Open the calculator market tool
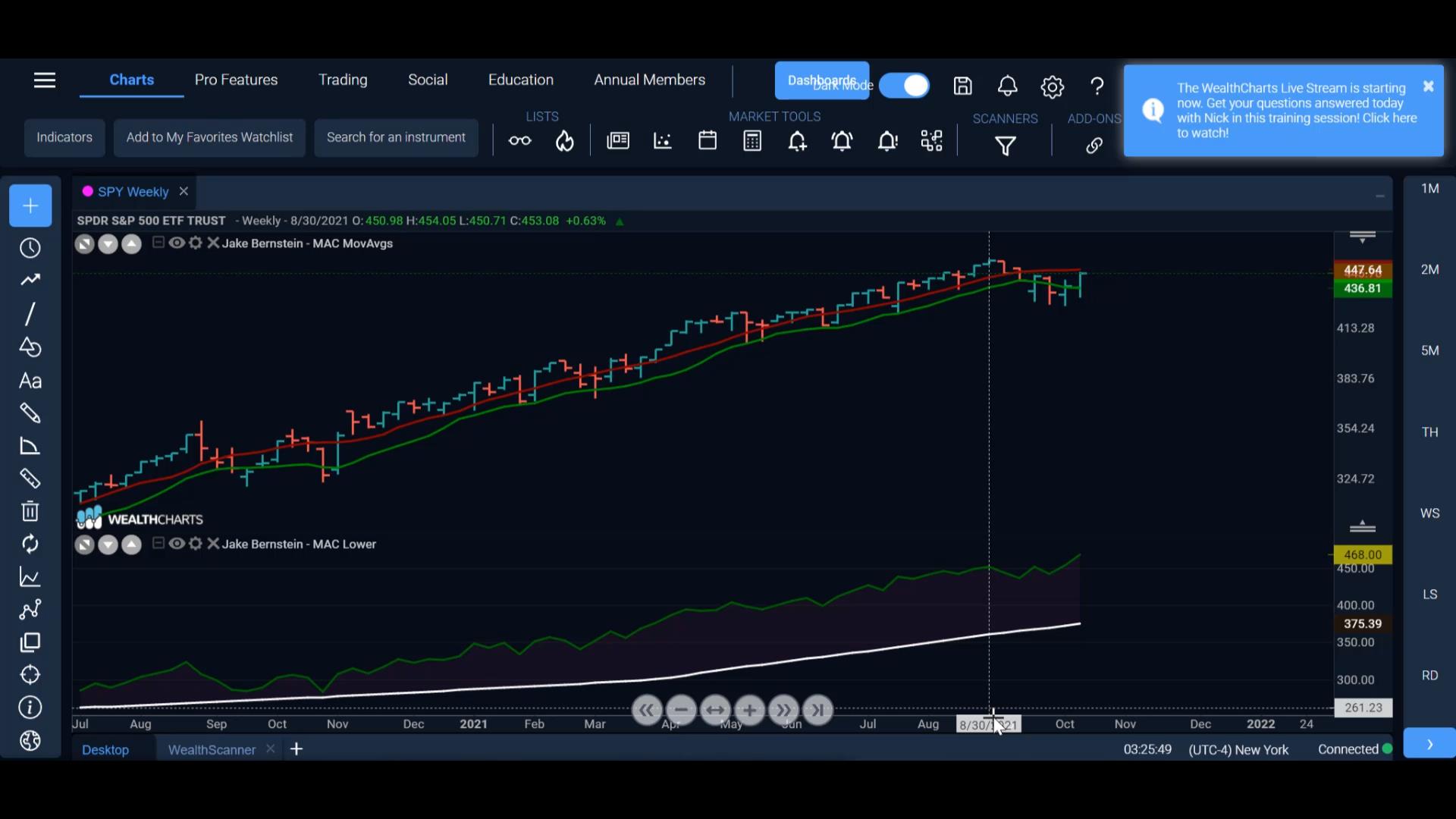The height and width of the screenshot is (819, 1456). 752,141
